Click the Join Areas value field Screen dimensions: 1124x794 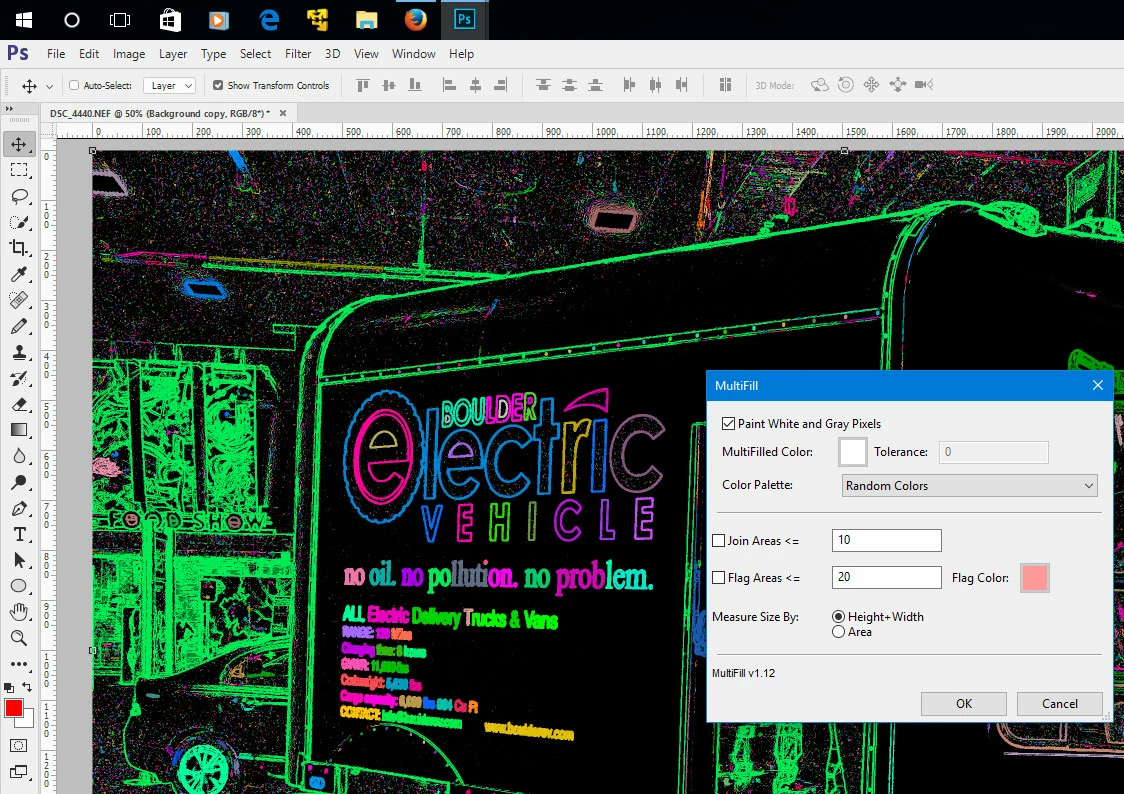click(x=886, y=540)
